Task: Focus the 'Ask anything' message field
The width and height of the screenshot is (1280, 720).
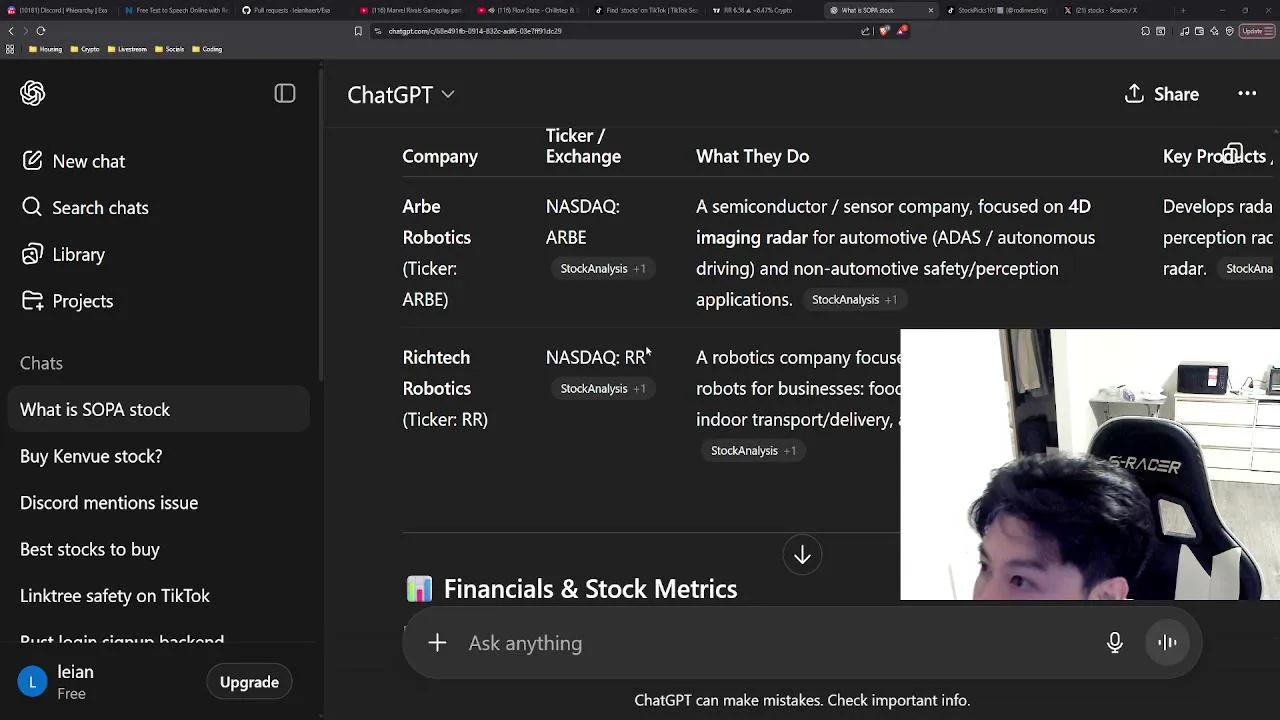Action: click(770, 643)
